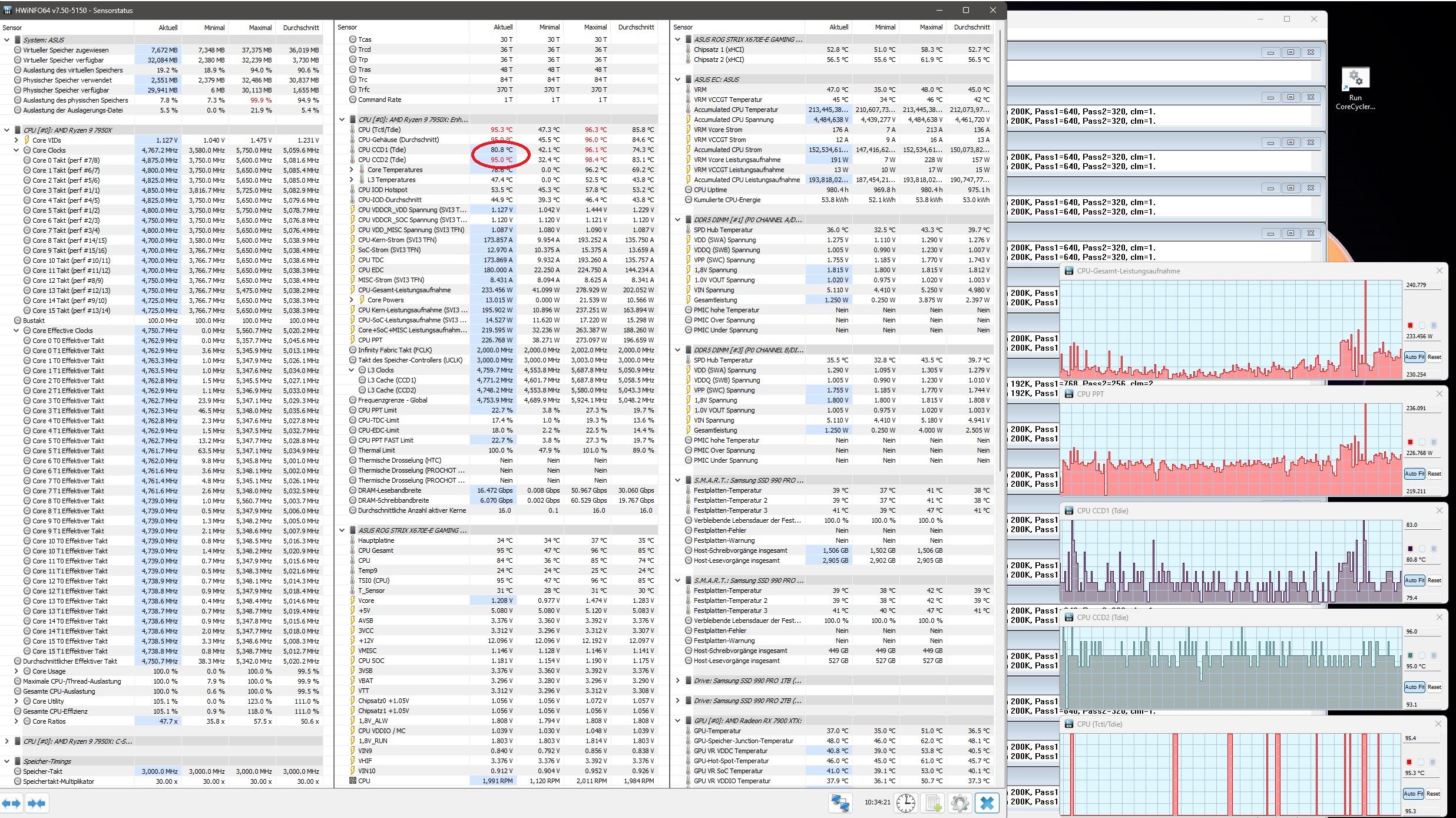Collapse Core Effective Clocks node
The height and width of the screenshot is (818, 1456).
point(16,331)
